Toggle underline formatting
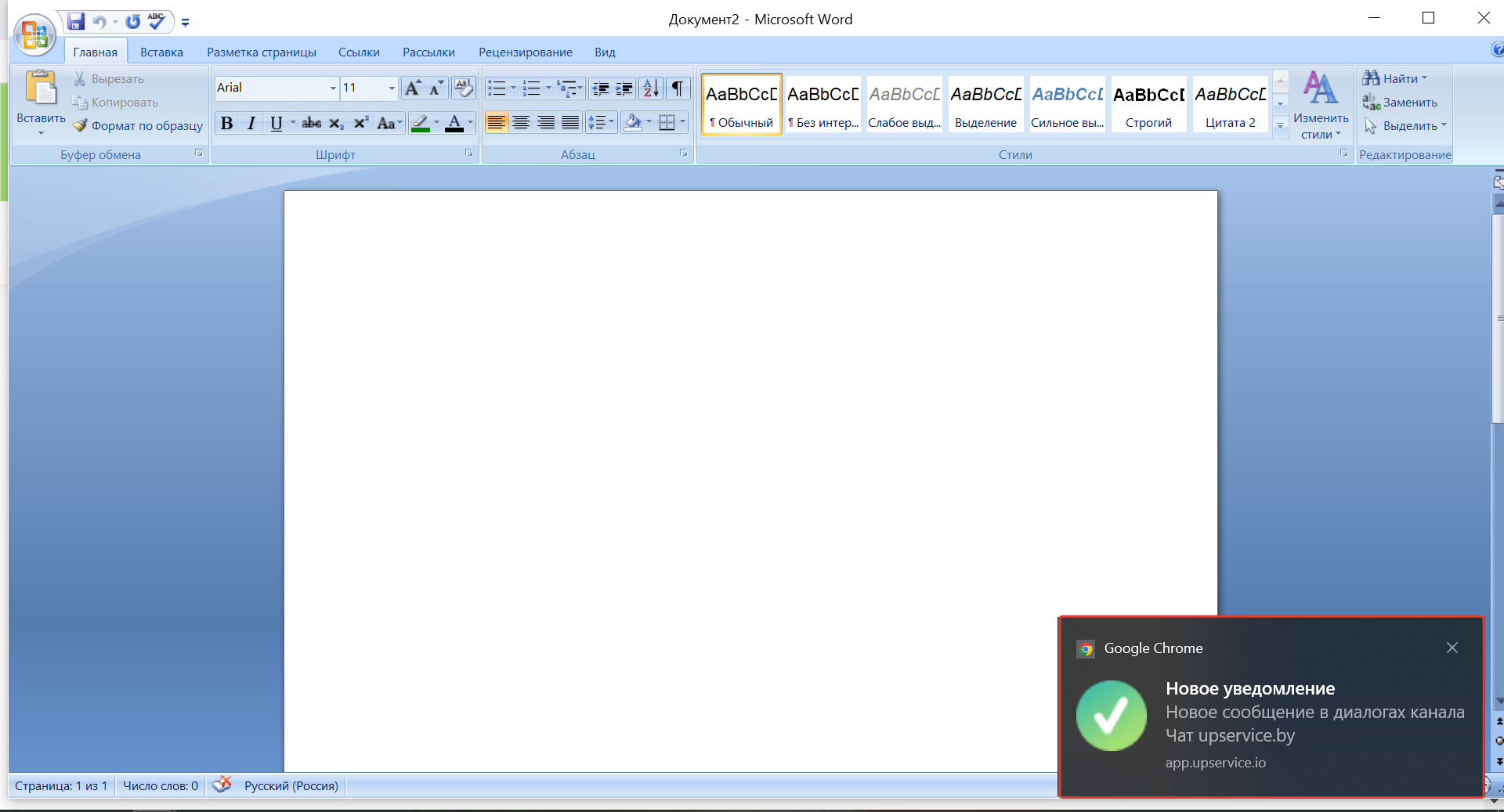Viewport: 1504px width, 812px height. 276,123
